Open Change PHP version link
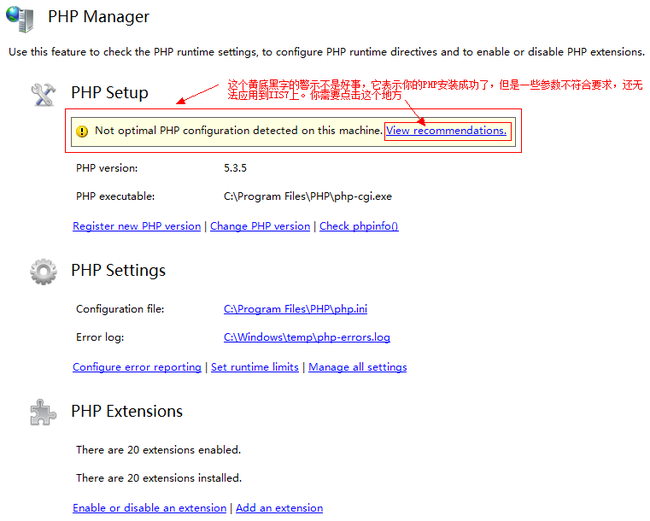The width and height of the screenshot is (650, 521). coord(260,226)
